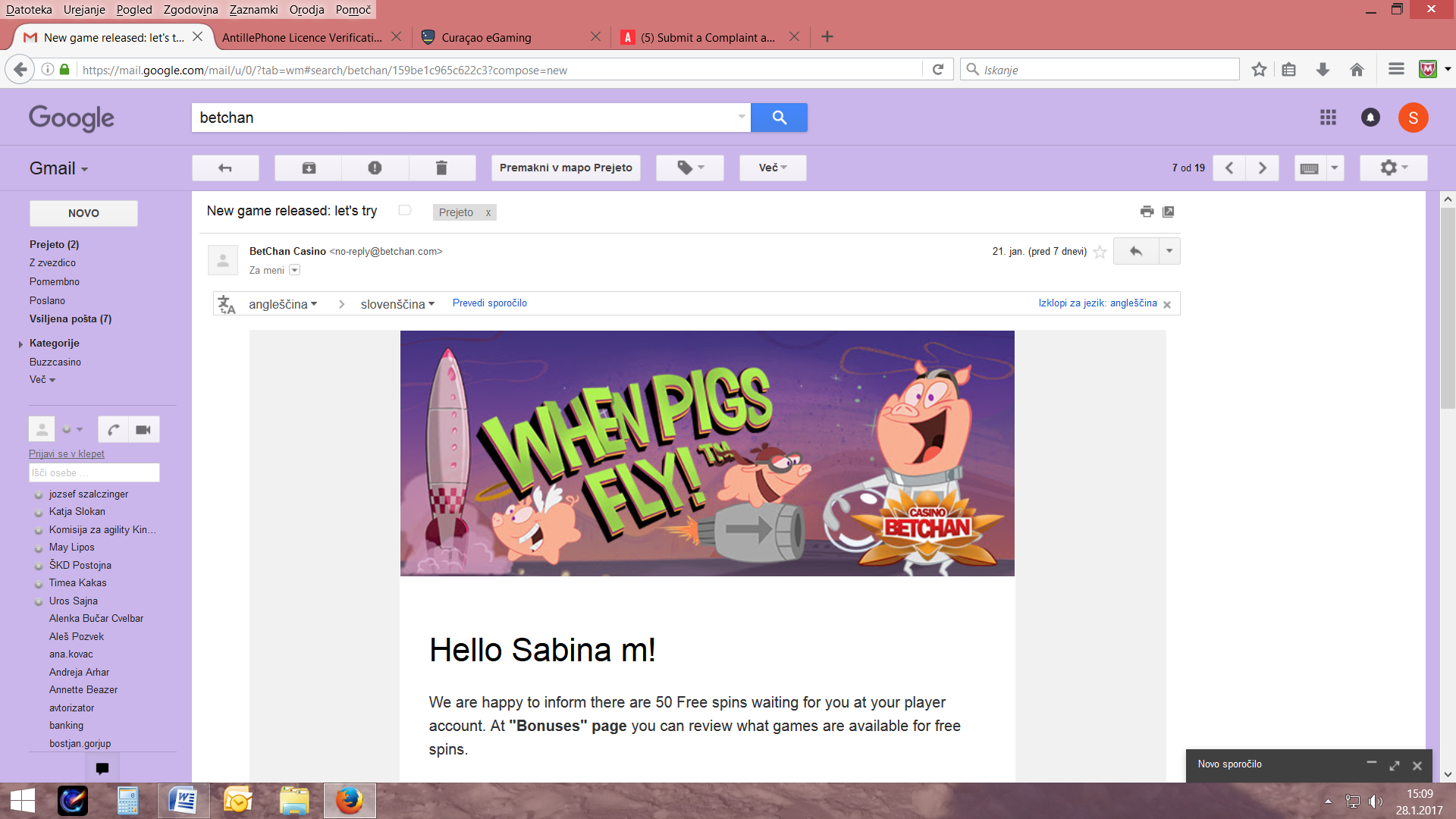
Task: Open the Datoteka menu
Action: pyautogui.click(x=29, y=10)
